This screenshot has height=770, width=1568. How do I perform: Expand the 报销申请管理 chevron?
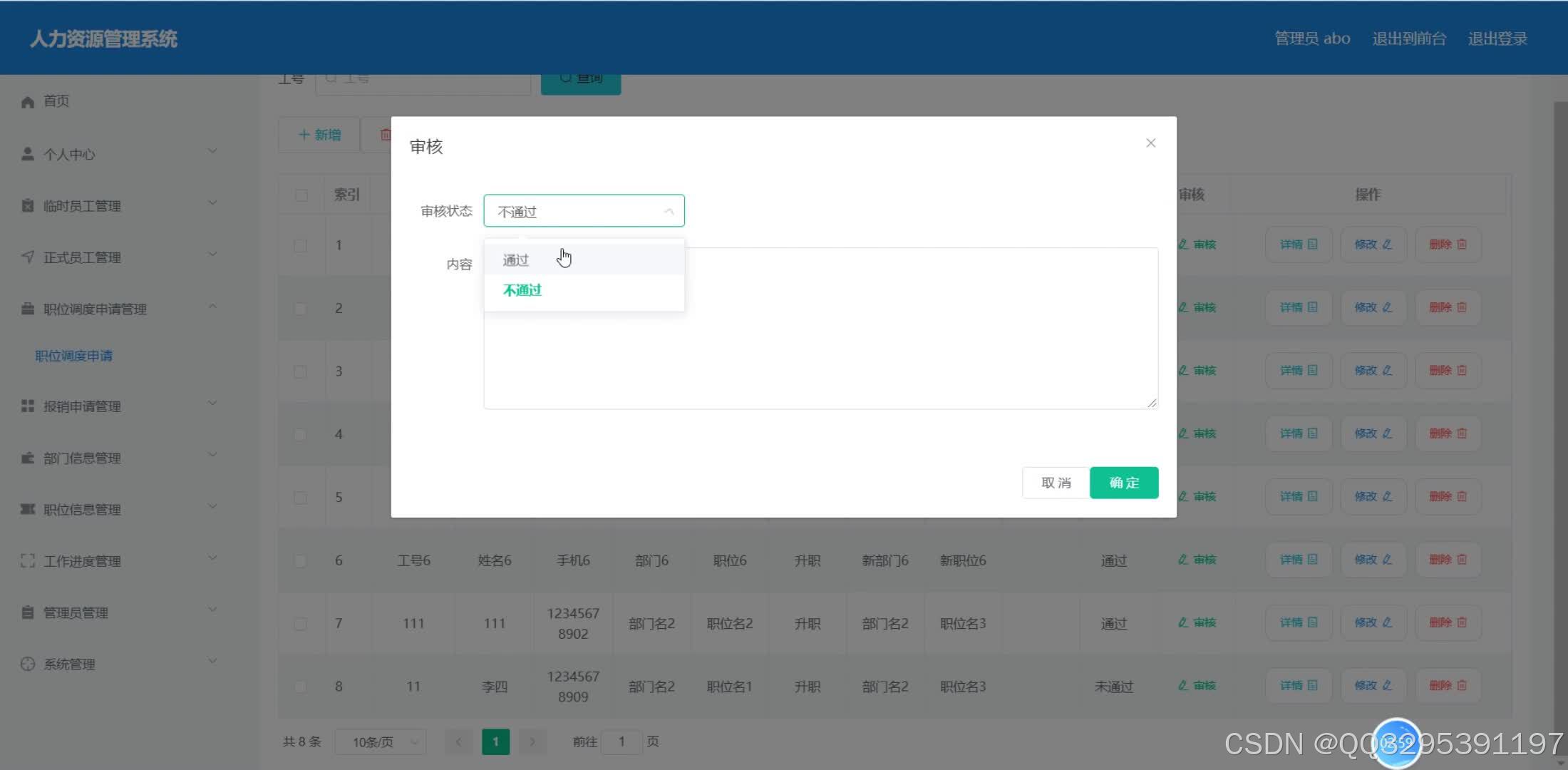[x=212, y=404]
